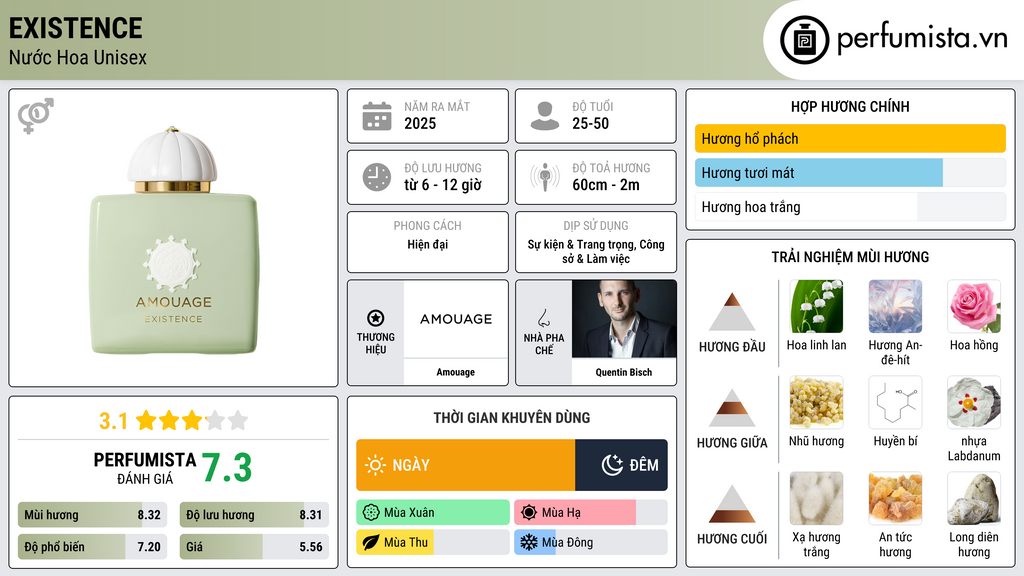This screenshot has width=1024, height=576.
Task: Open the Hương An-đê-hít note image
Action: point(895,306)
